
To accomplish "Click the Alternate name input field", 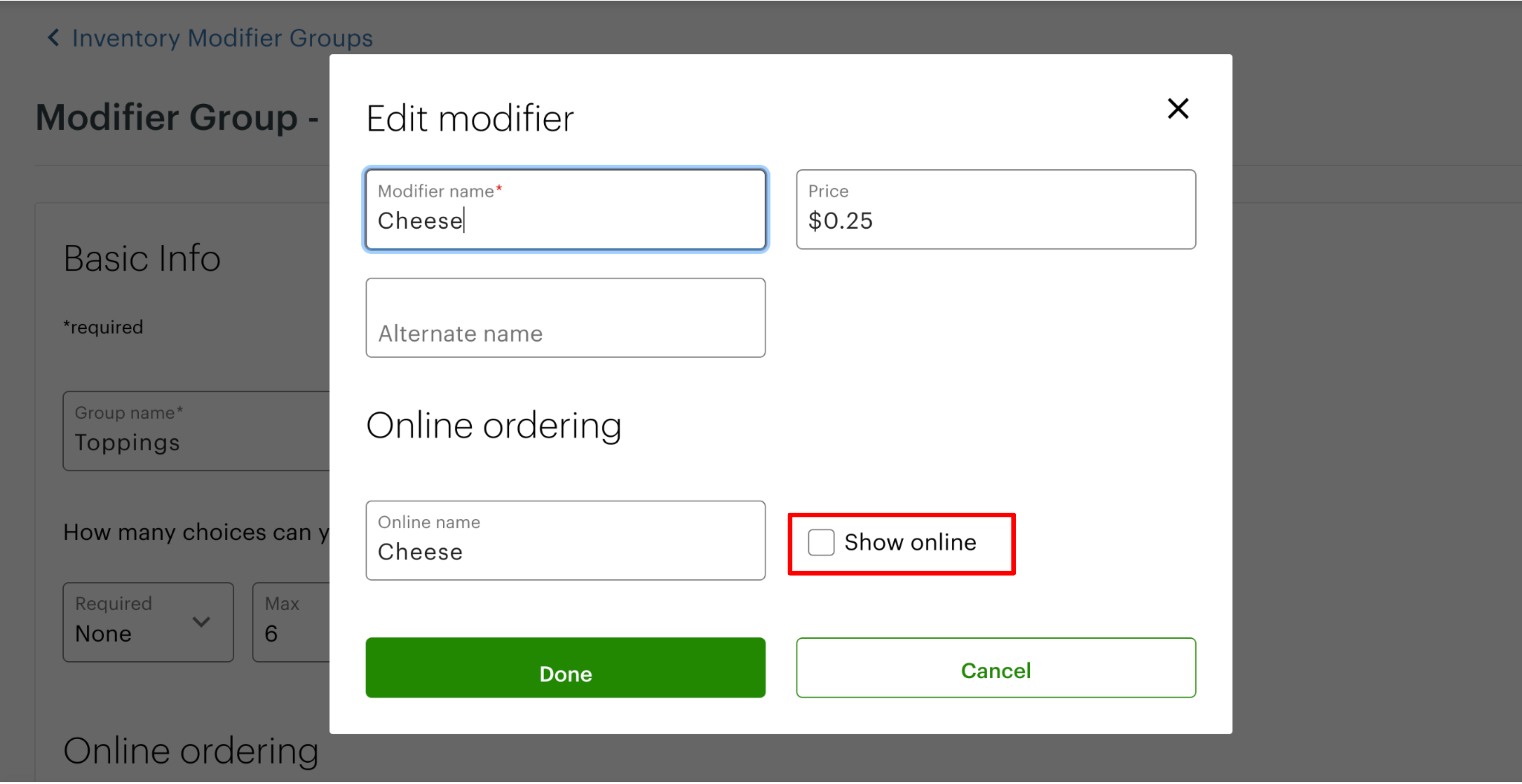I will (566, 318).
